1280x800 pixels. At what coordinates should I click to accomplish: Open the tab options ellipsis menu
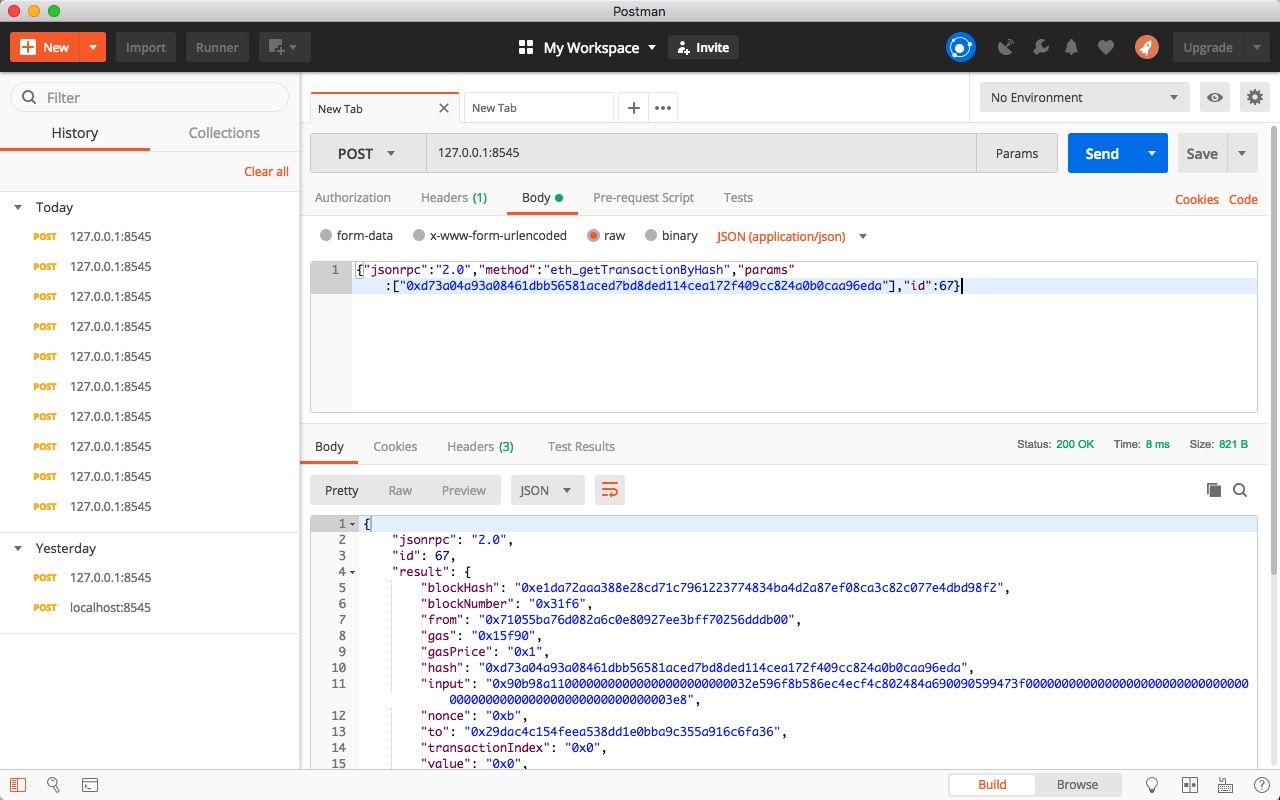(662, 108)
